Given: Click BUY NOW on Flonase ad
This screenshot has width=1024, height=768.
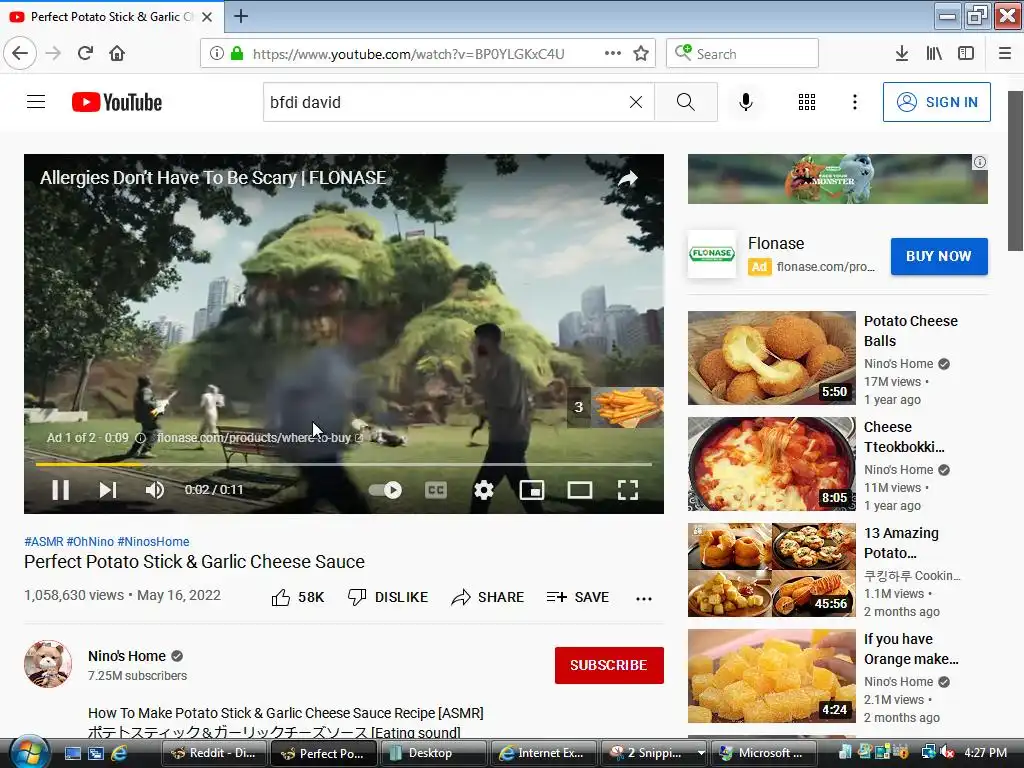Looking at the screenshot, I should (x=938, y=256).
